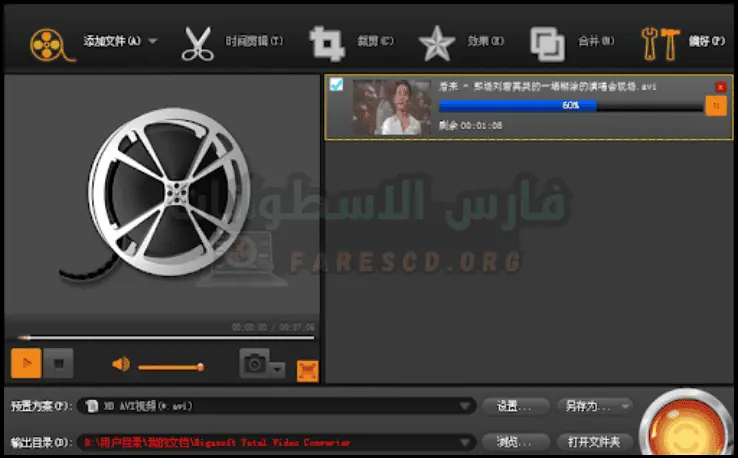The image size is (738, 458).
Task: Click the large orange Convert button
Action: coord(686,424)
